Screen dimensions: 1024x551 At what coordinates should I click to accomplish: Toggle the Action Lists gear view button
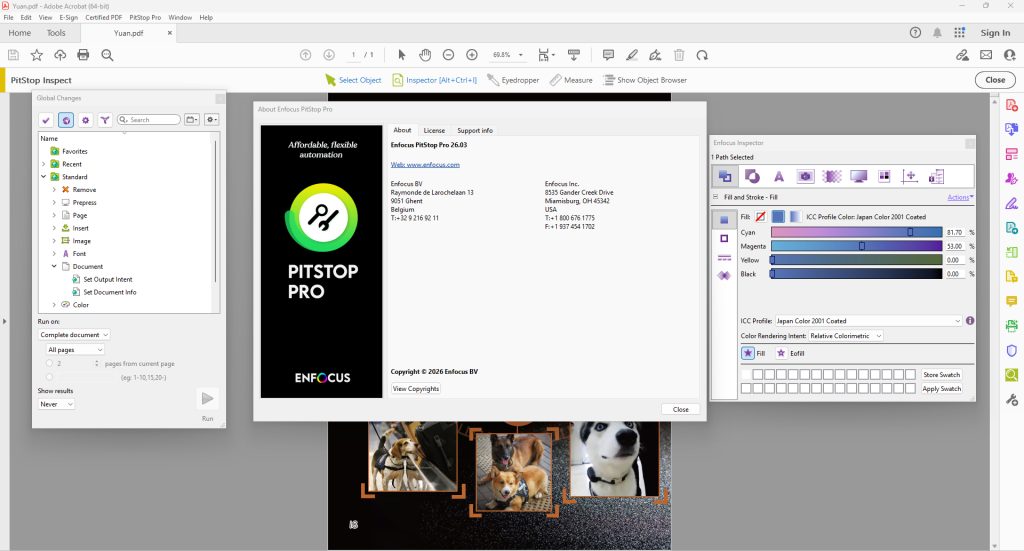86,119
